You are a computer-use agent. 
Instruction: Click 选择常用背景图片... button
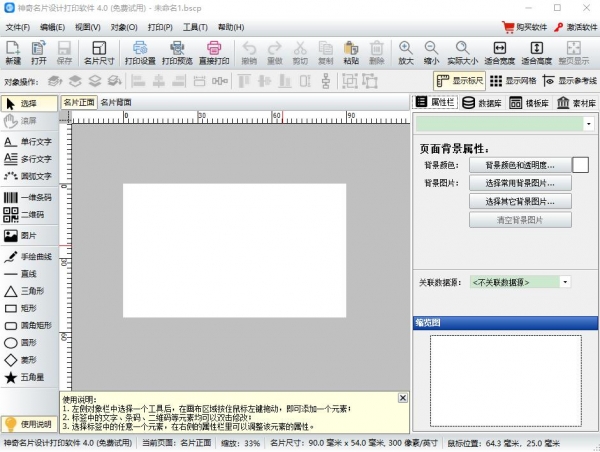(x=520, y=183)
